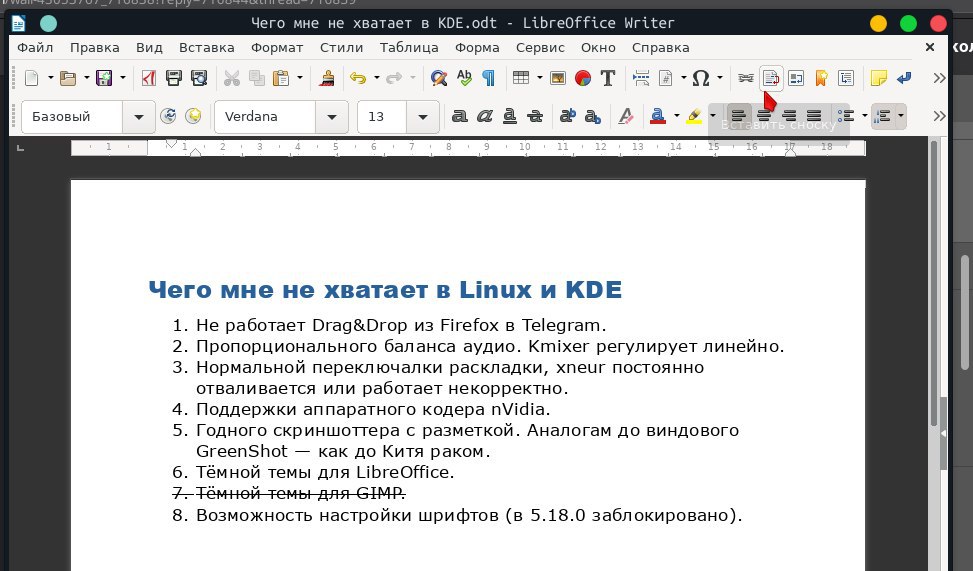Toggle the numbered list button
973x571 pixels.
click(x=882, y=116)
